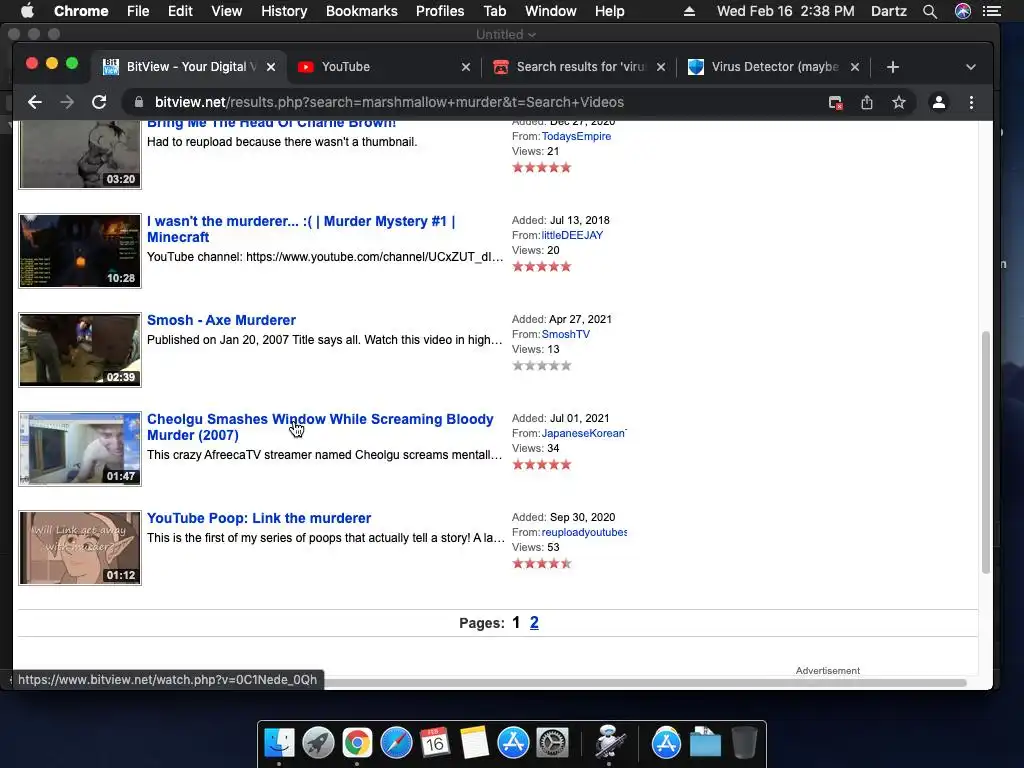Open the blocked pop-up icon in the address bar
This screenshot has height=768, width=1024.
(x=835, y=103)
